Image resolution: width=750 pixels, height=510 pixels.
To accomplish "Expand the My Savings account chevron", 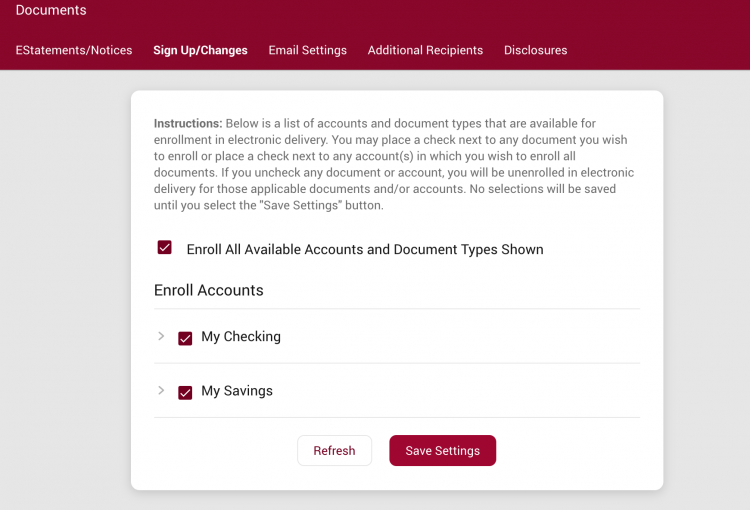I will point(161,390).
